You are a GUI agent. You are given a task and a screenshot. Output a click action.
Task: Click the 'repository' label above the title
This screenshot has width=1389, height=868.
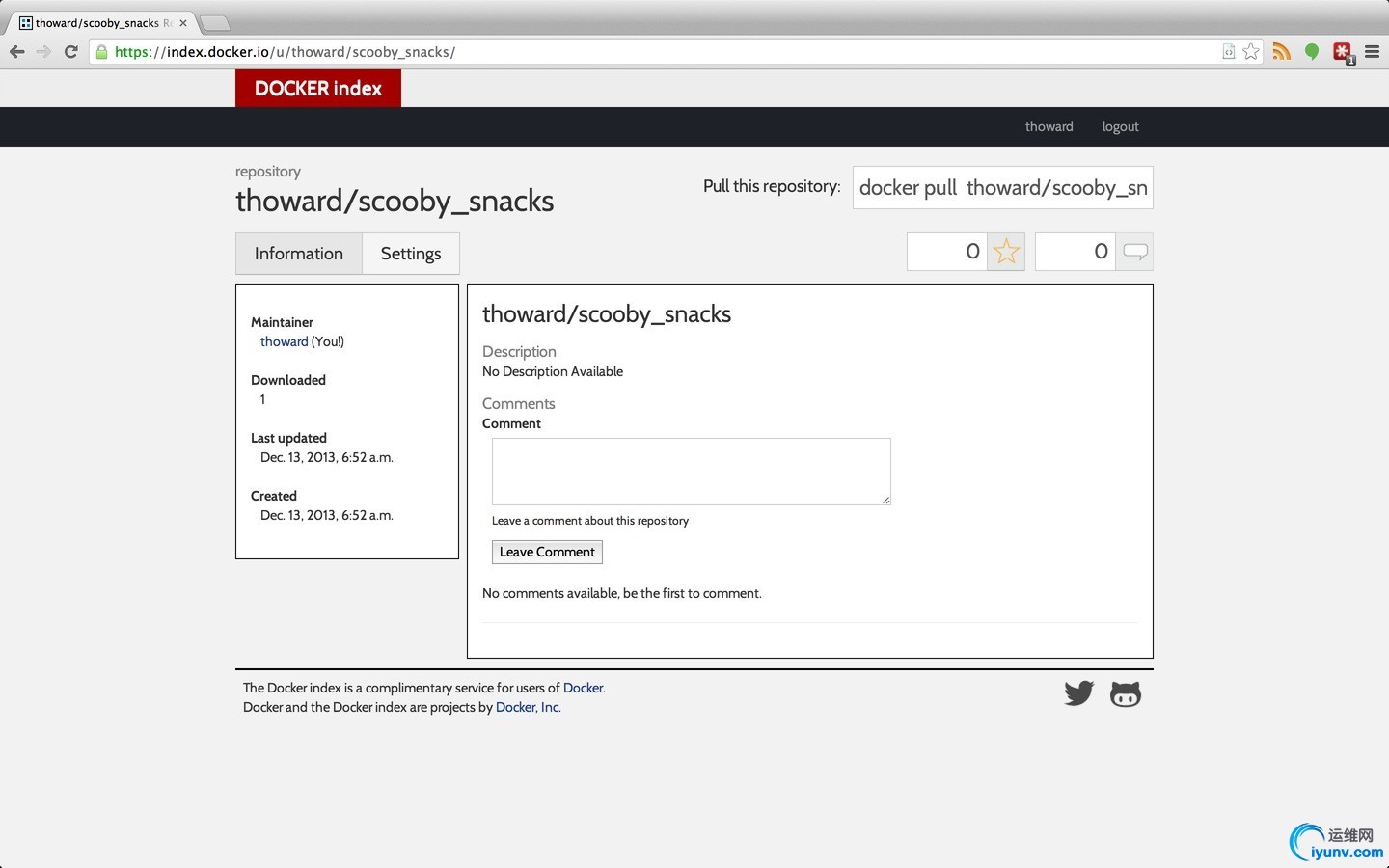point(268,172)
